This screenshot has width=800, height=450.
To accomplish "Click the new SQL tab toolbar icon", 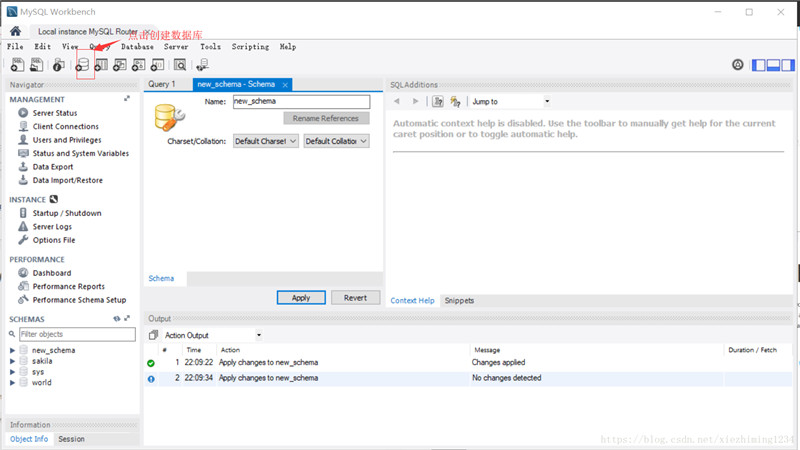I will tap(17, 65).
